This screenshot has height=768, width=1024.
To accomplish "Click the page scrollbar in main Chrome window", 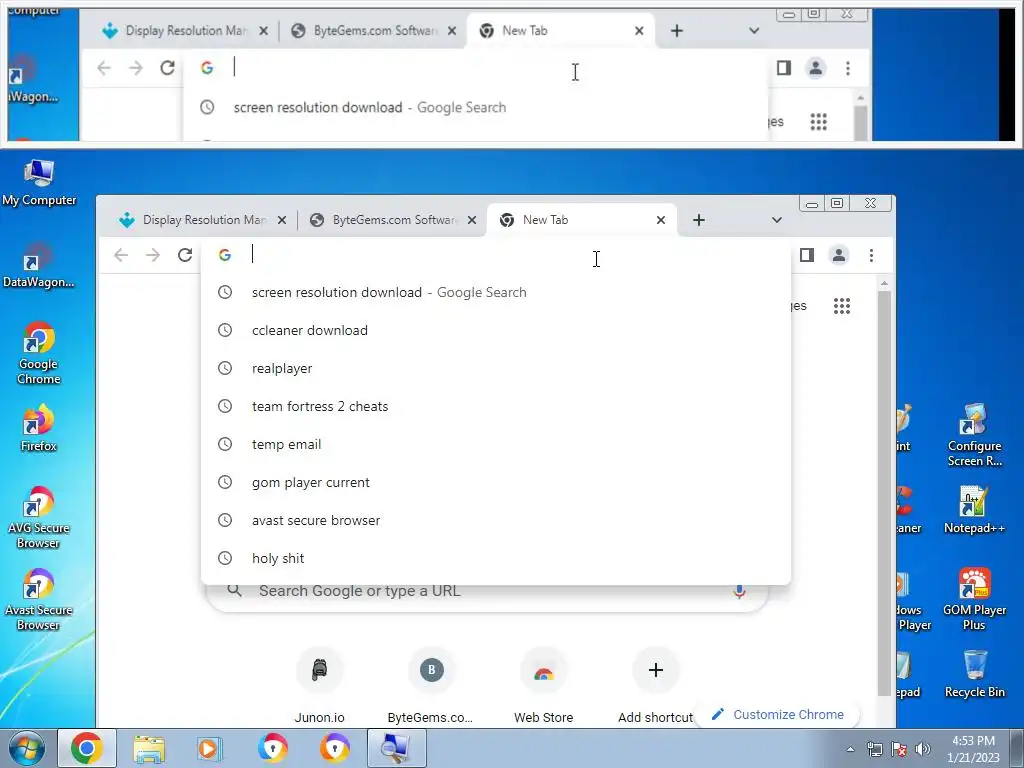I will point(884,493).
